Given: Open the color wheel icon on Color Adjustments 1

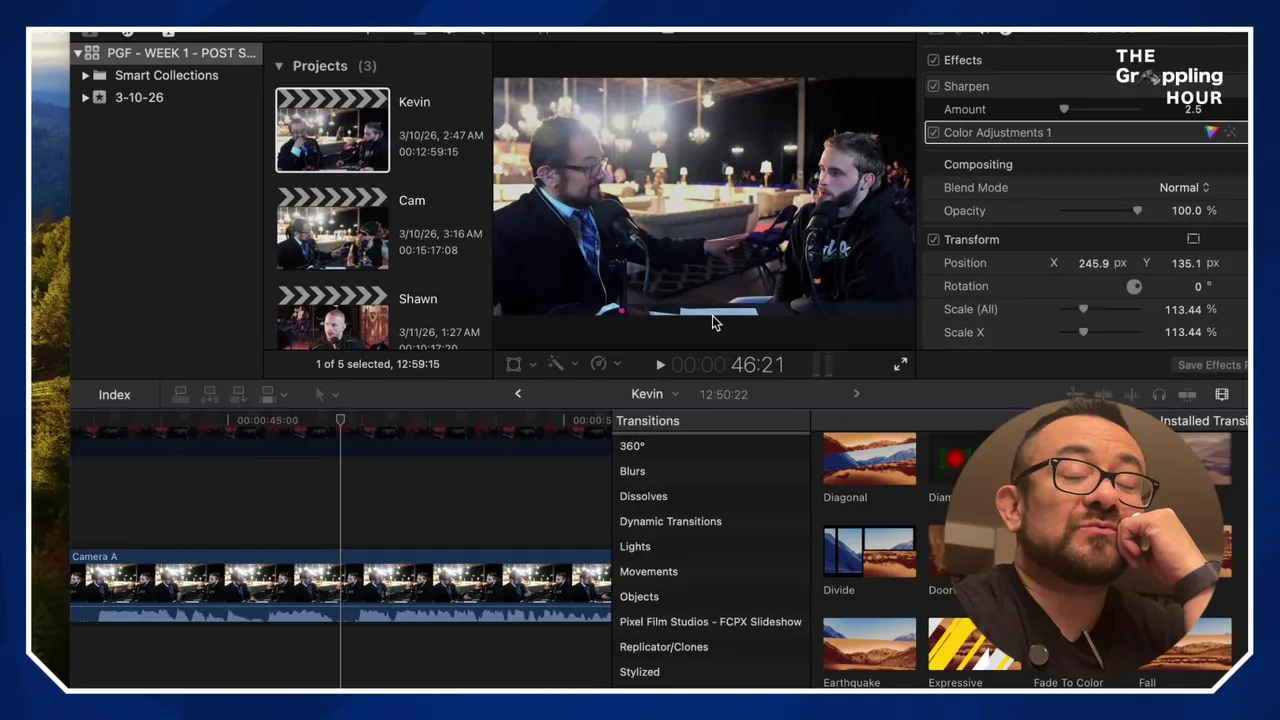Looking at the screenshot, I should click(1212, 132).
